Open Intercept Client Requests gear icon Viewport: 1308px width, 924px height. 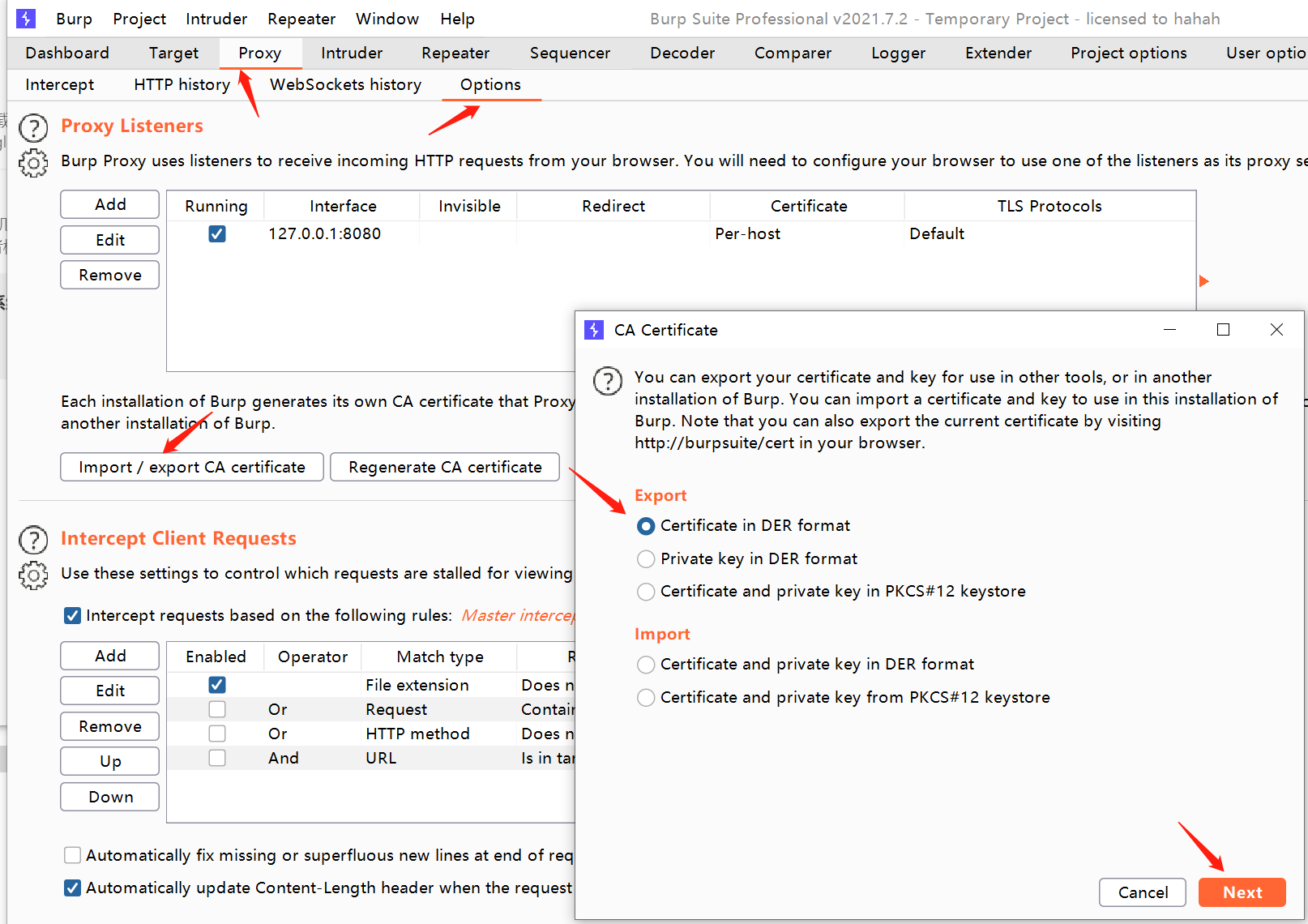pos(33,575)
